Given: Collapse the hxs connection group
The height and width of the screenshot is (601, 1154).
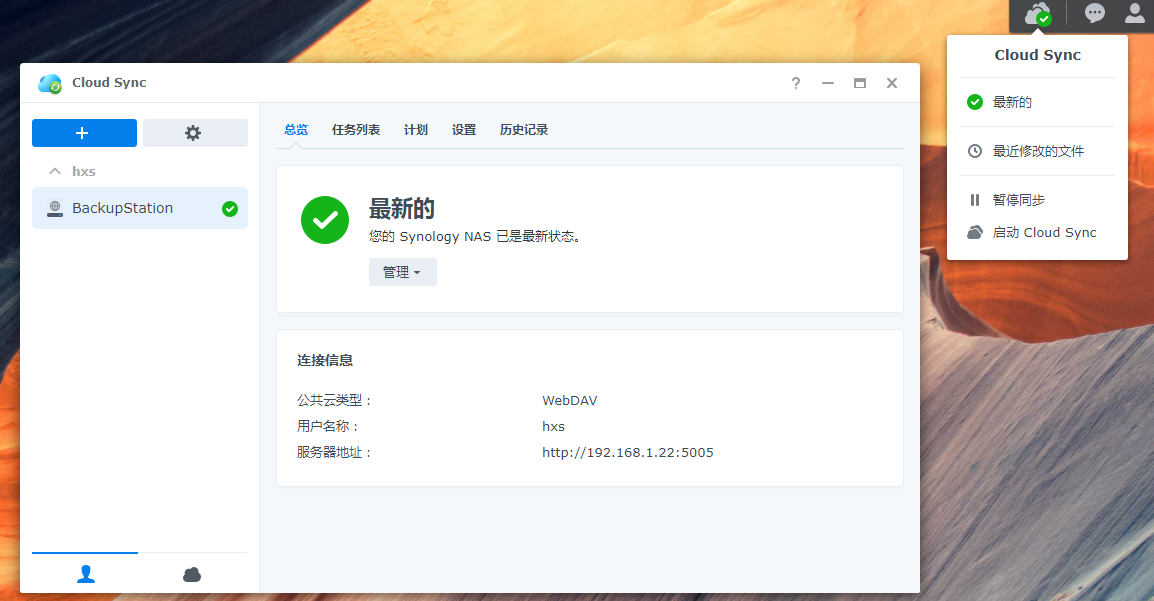Looking at the screenshot, I should (x=54, y=171).
